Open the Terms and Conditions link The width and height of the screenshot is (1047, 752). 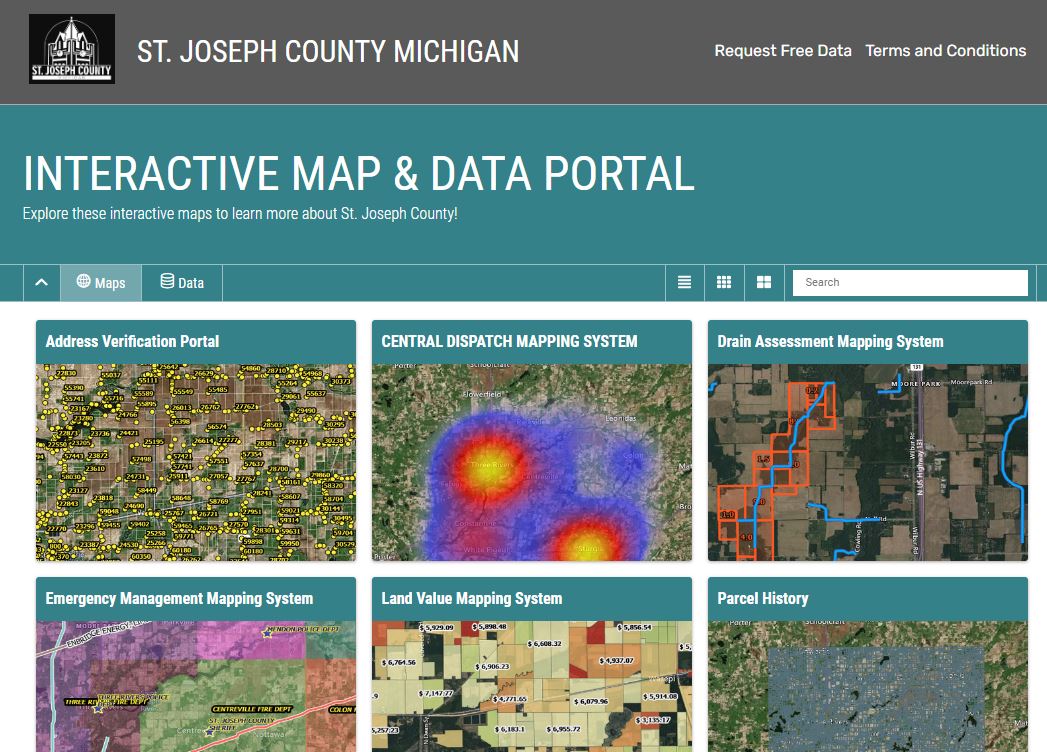(945, 51)
